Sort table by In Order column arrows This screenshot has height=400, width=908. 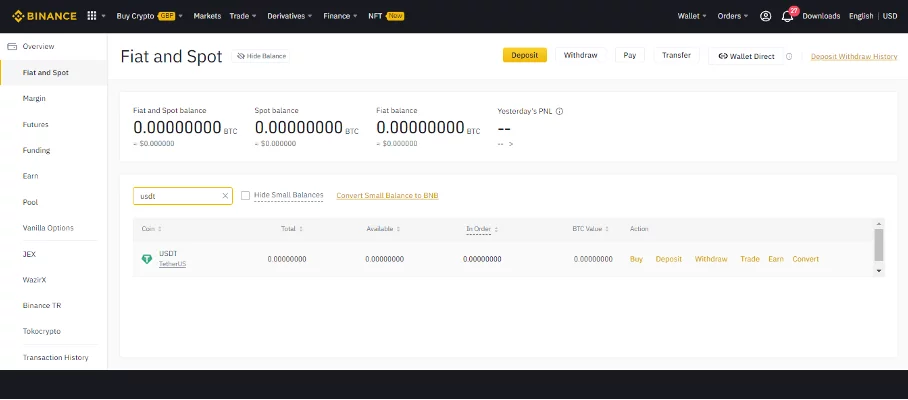[496, 229]
